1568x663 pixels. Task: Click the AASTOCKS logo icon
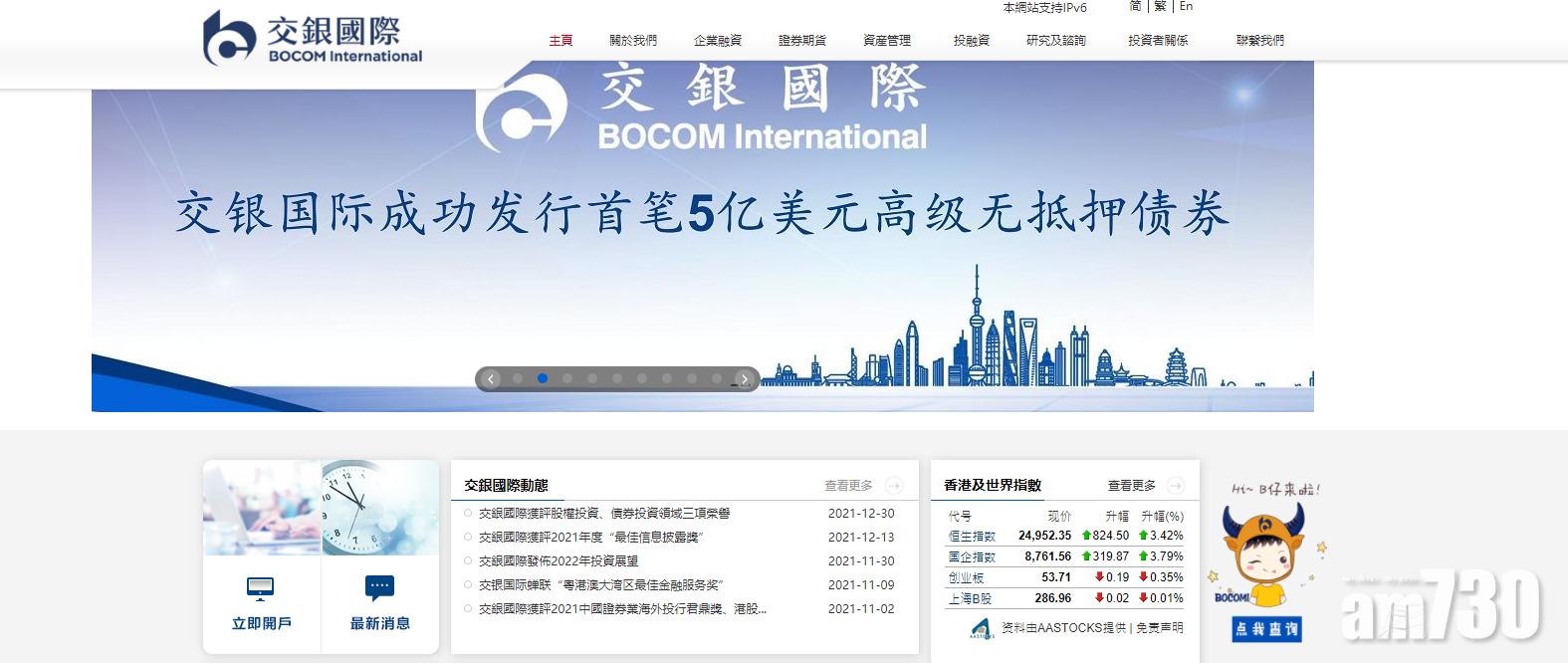coord(982,628)
